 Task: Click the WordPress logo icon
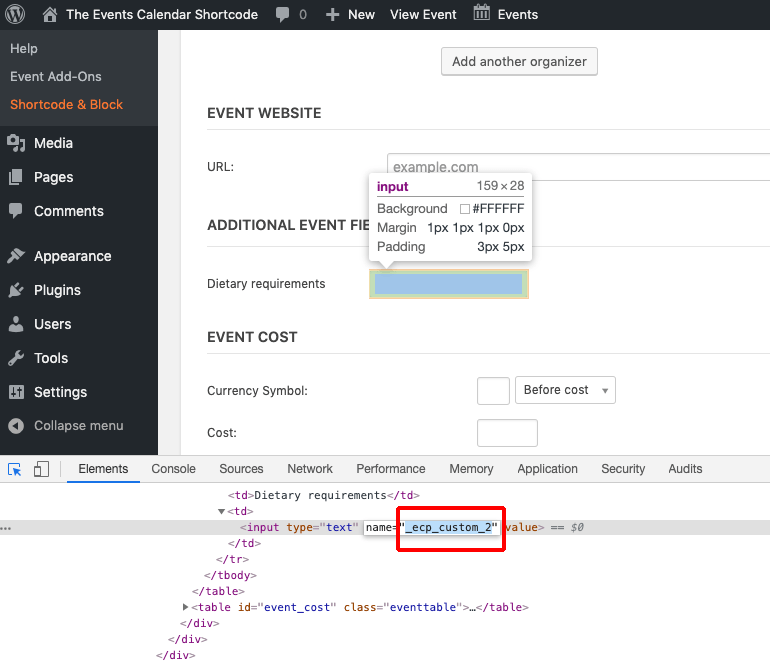pyautogui.click(x=15, y=14)
